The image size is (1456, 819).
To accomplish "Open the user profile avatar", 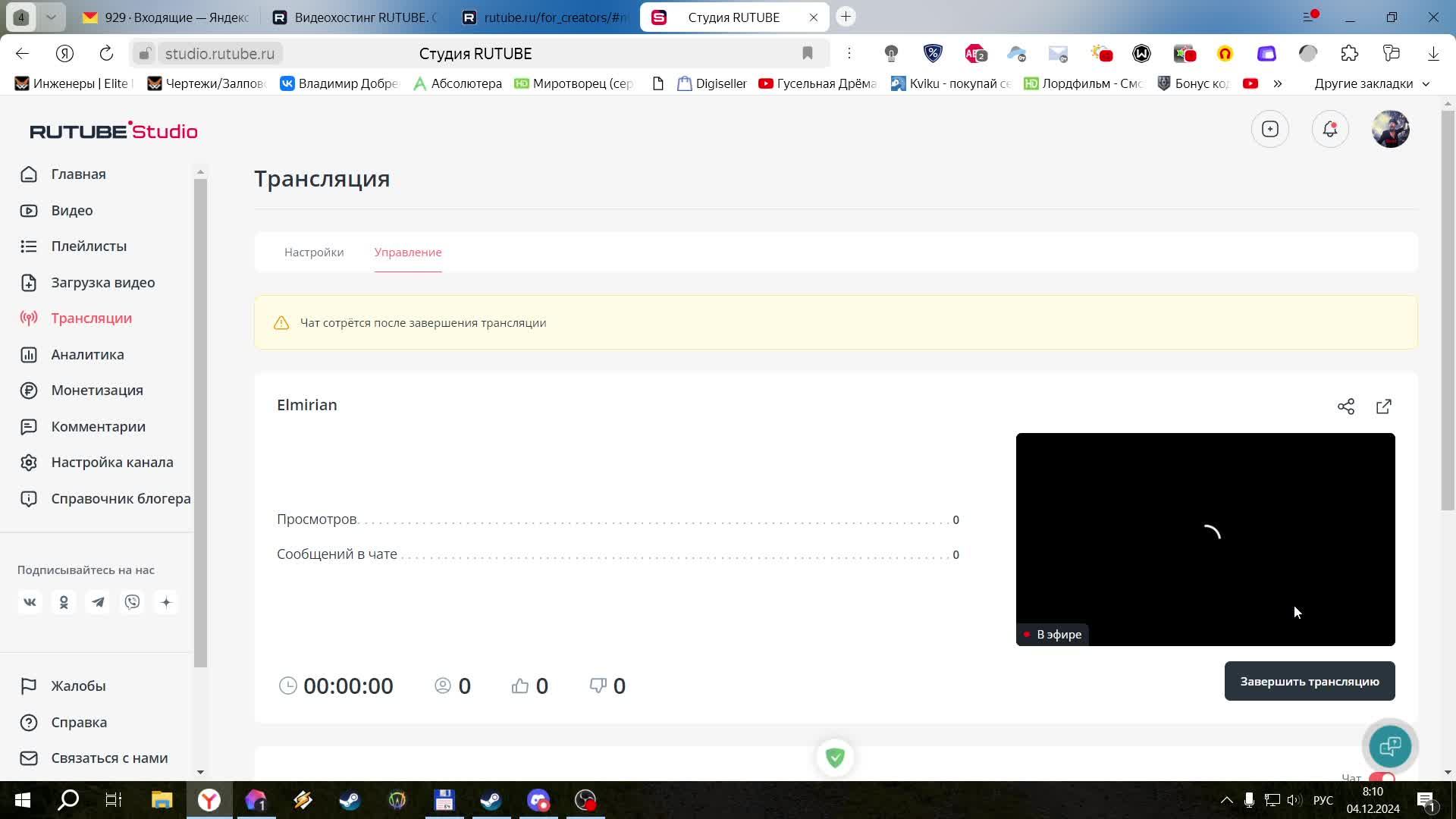I will click(x=1391, y=129).
